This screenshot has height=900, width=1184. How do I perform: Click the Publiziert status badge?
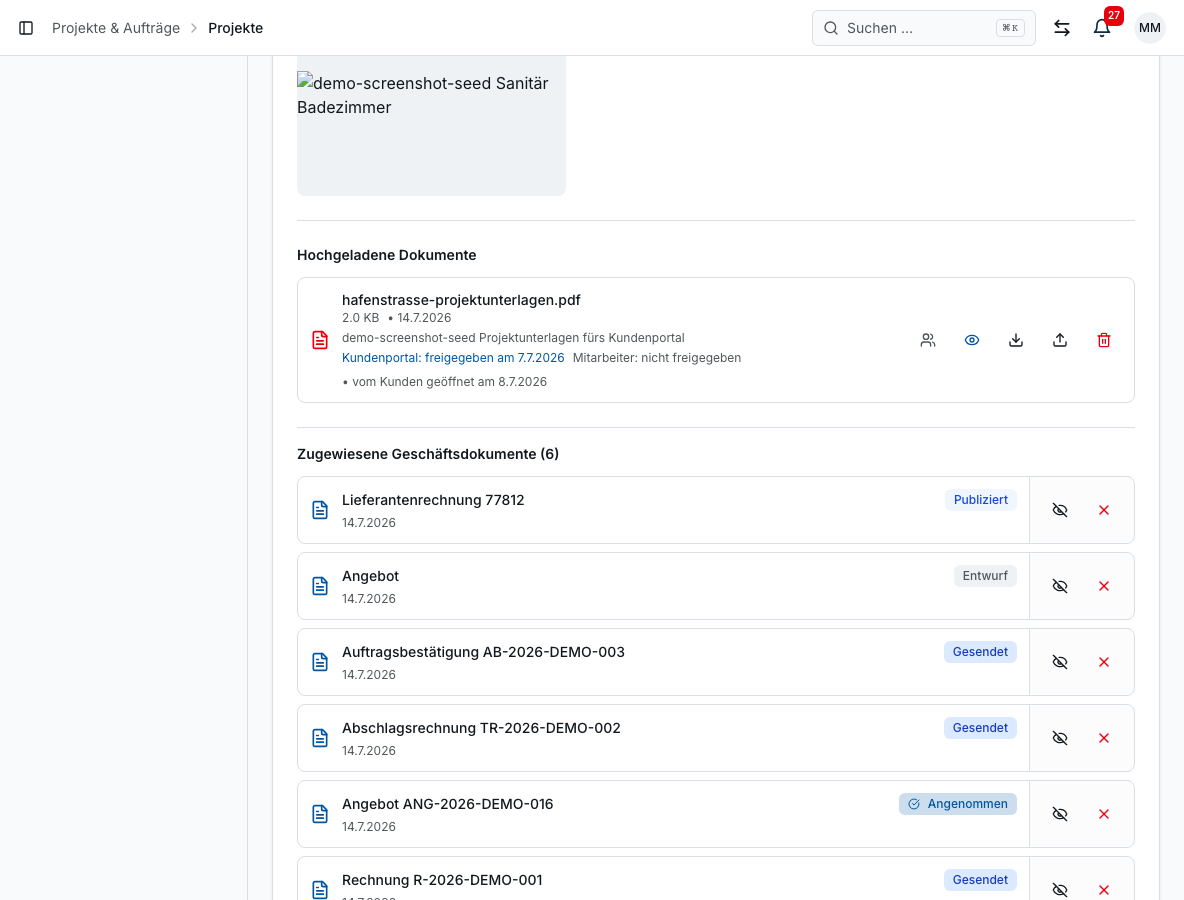pyautogui.click(x=980, y=500)
